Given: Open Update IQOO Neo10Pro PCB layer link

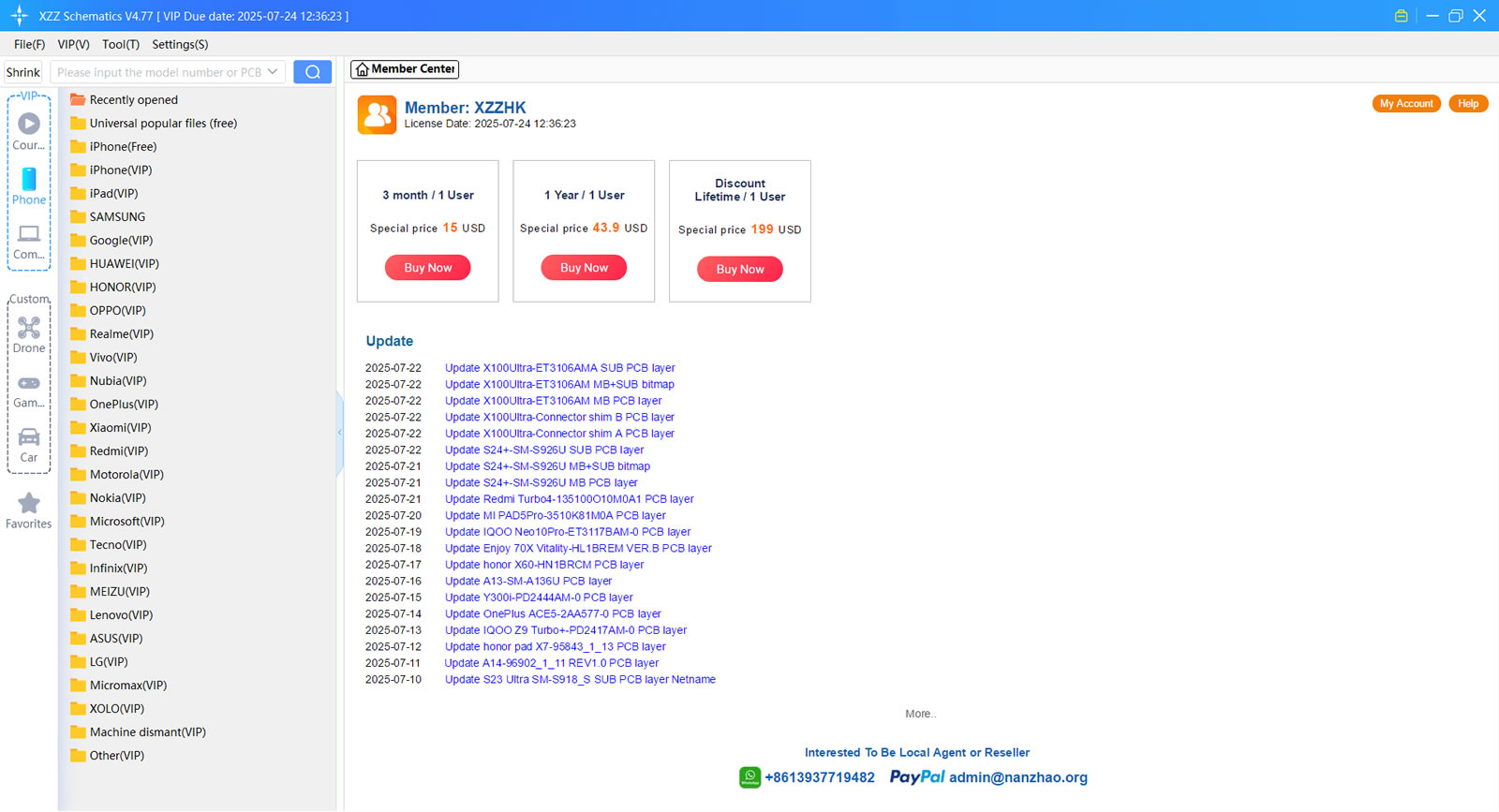Looking at the screenshot, I should coord(568,532).
